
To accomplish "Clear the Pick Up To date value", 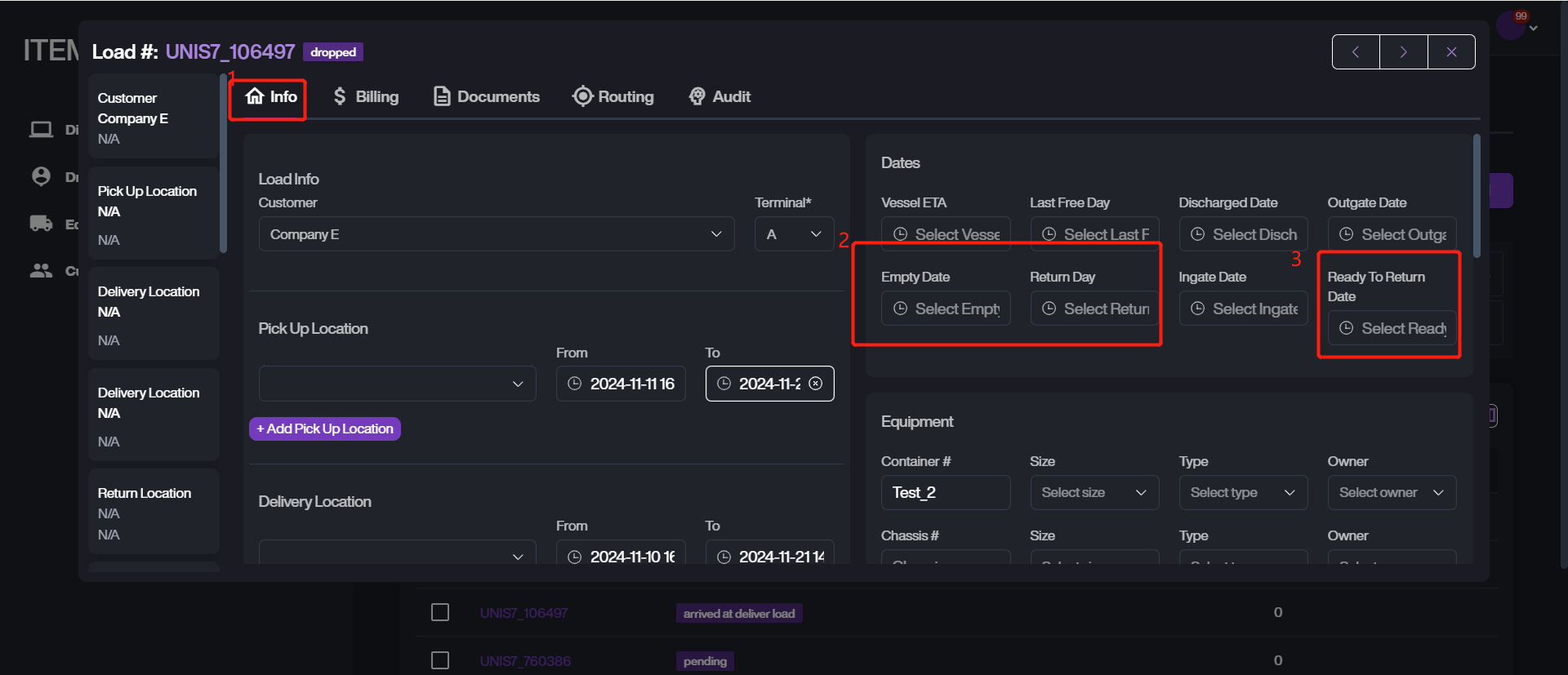I will [x=815, y=384].
